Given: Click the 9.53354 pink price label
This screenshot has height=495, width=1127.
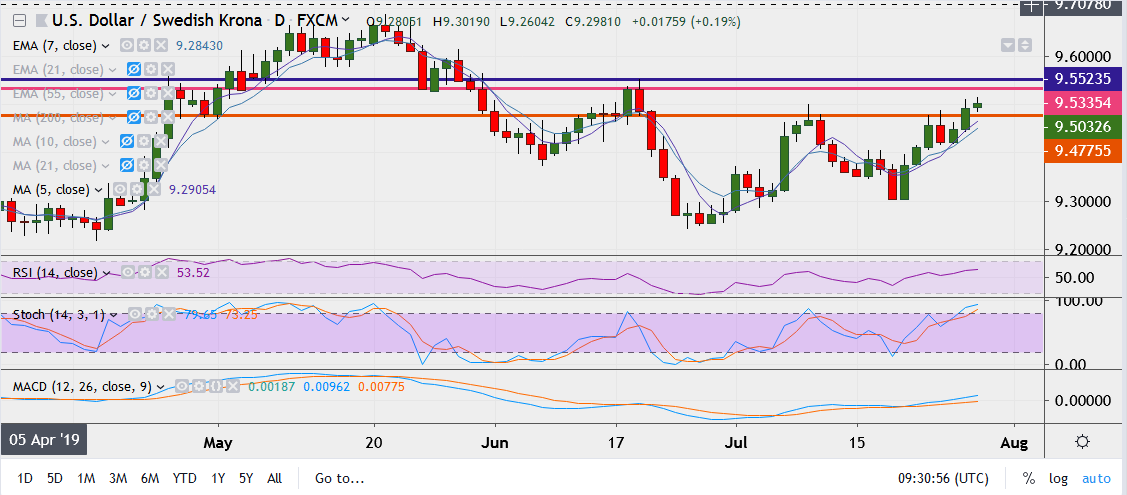Looking at the screenshot, I should point(1082,103).
